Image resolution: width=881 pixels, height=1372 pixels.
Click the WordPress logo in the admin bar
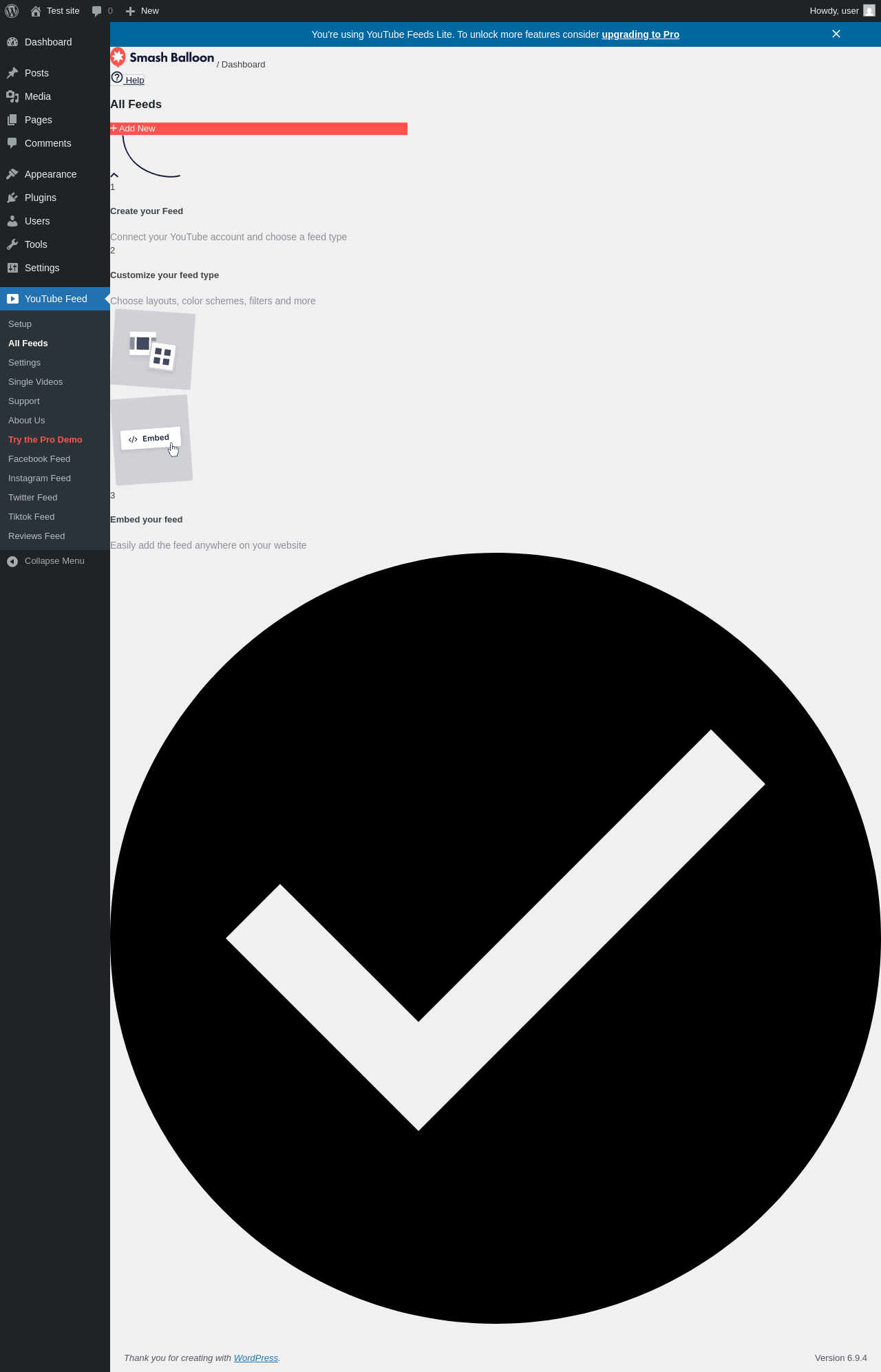click(12, 11)
